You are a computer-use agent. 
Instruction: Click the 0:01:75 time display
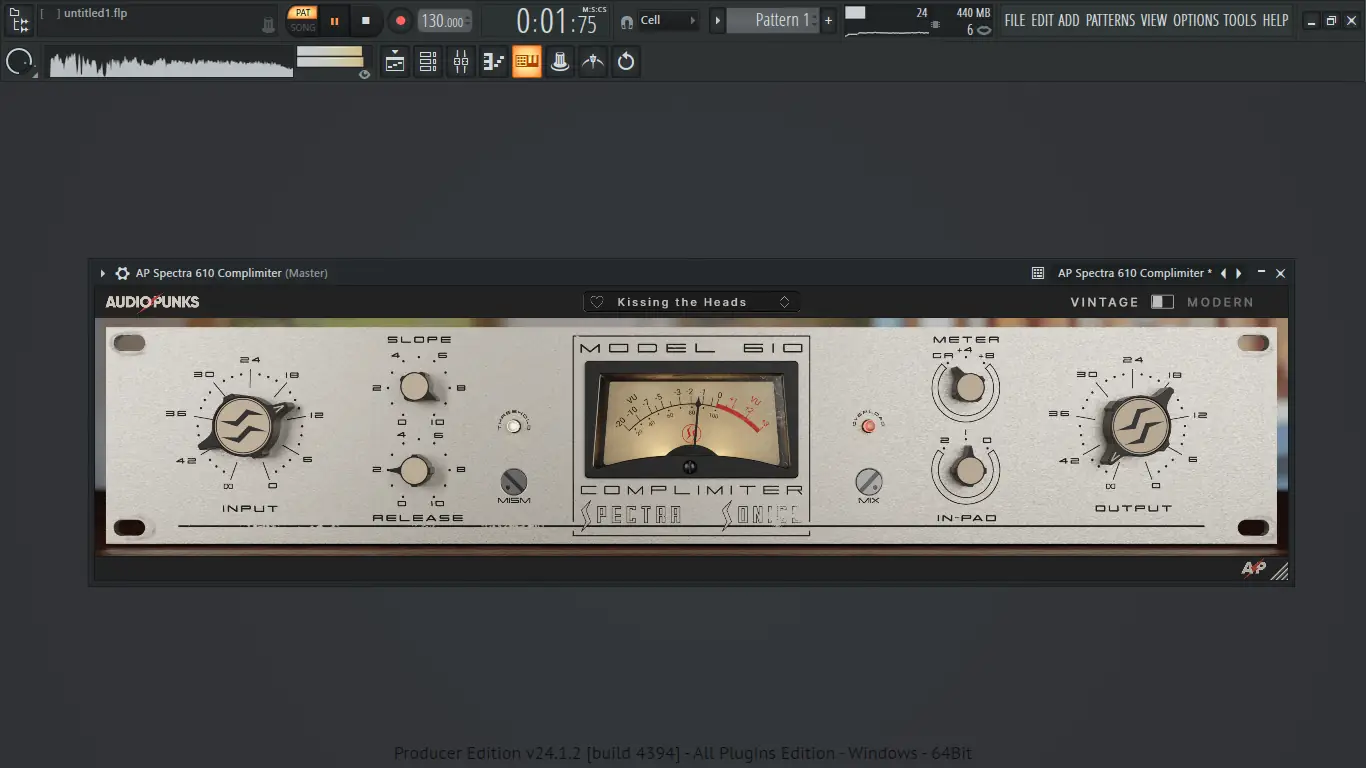point(556,22)
